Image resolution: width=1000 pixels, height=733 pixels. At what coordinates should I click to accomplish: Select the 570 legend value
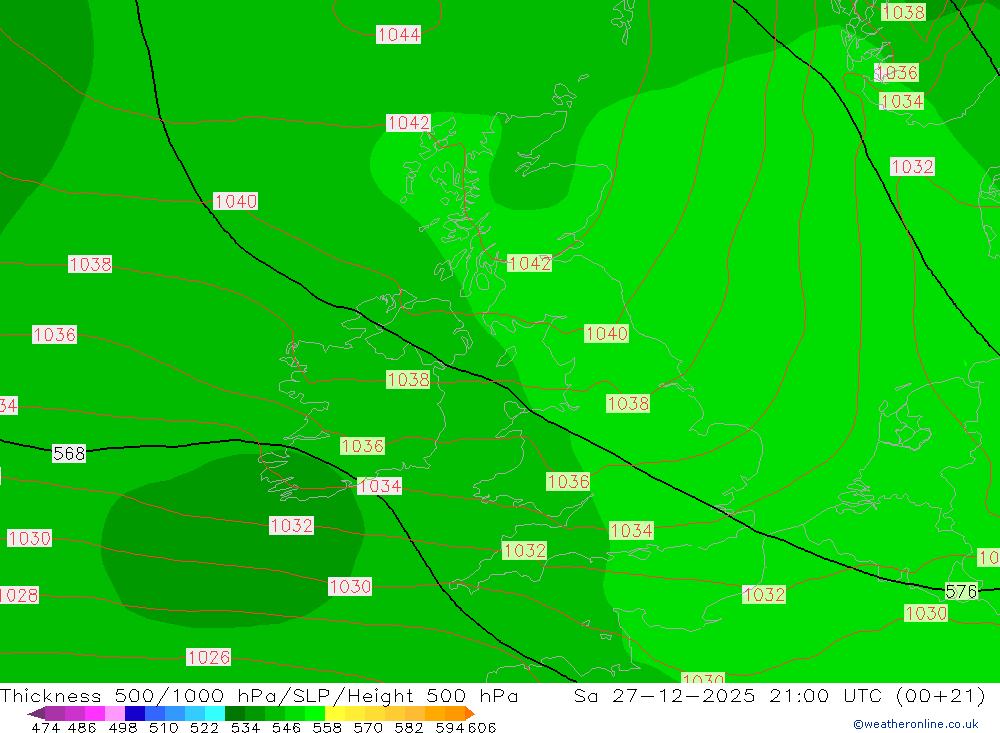[367, 727]
